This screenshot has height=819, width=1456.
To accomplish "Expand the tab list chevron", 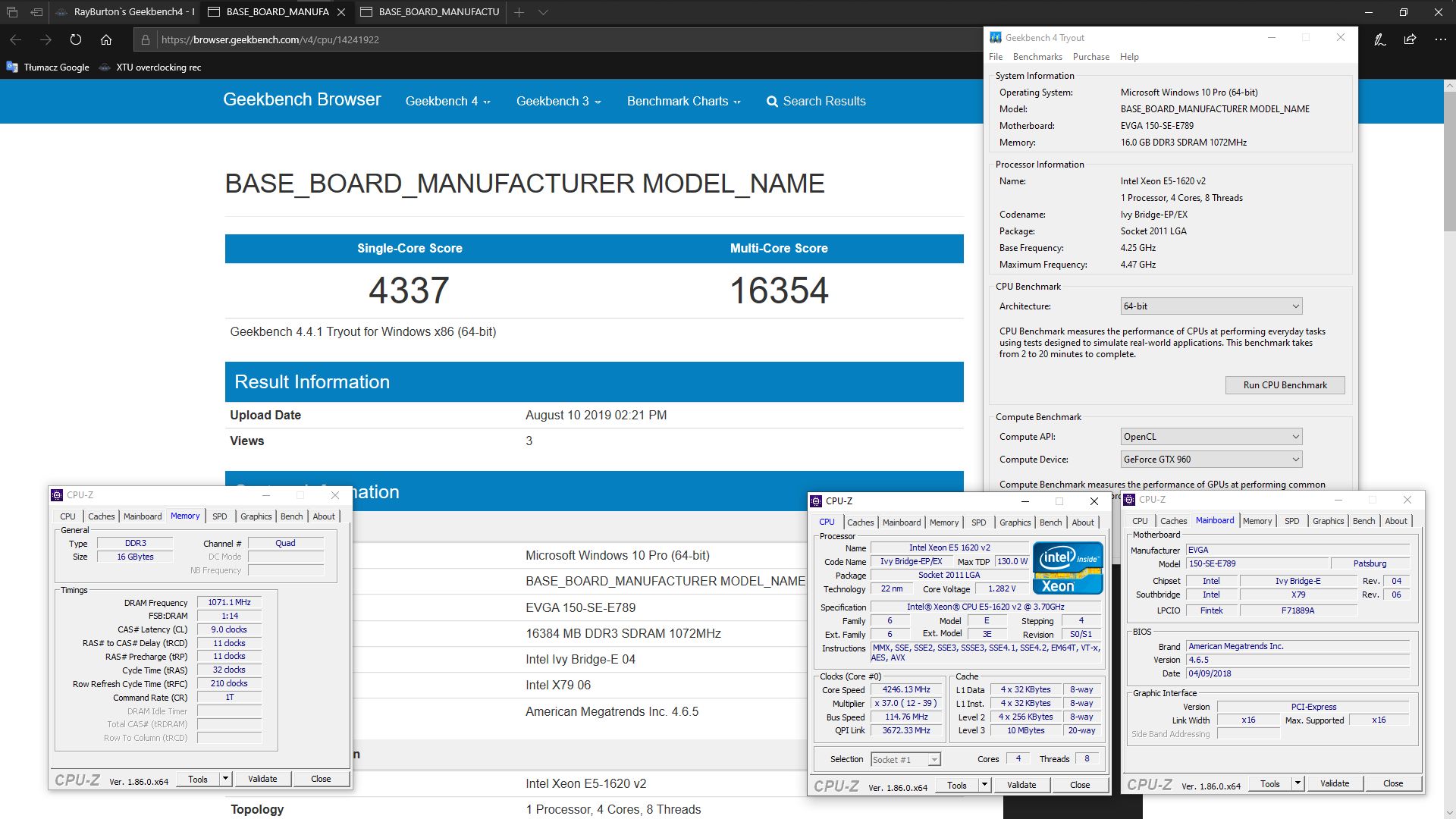I will (543, 12).
